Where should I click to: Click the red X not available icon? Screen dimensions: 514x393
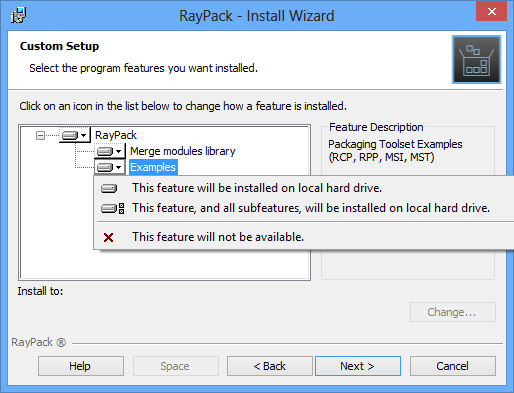tap(108, 237)
